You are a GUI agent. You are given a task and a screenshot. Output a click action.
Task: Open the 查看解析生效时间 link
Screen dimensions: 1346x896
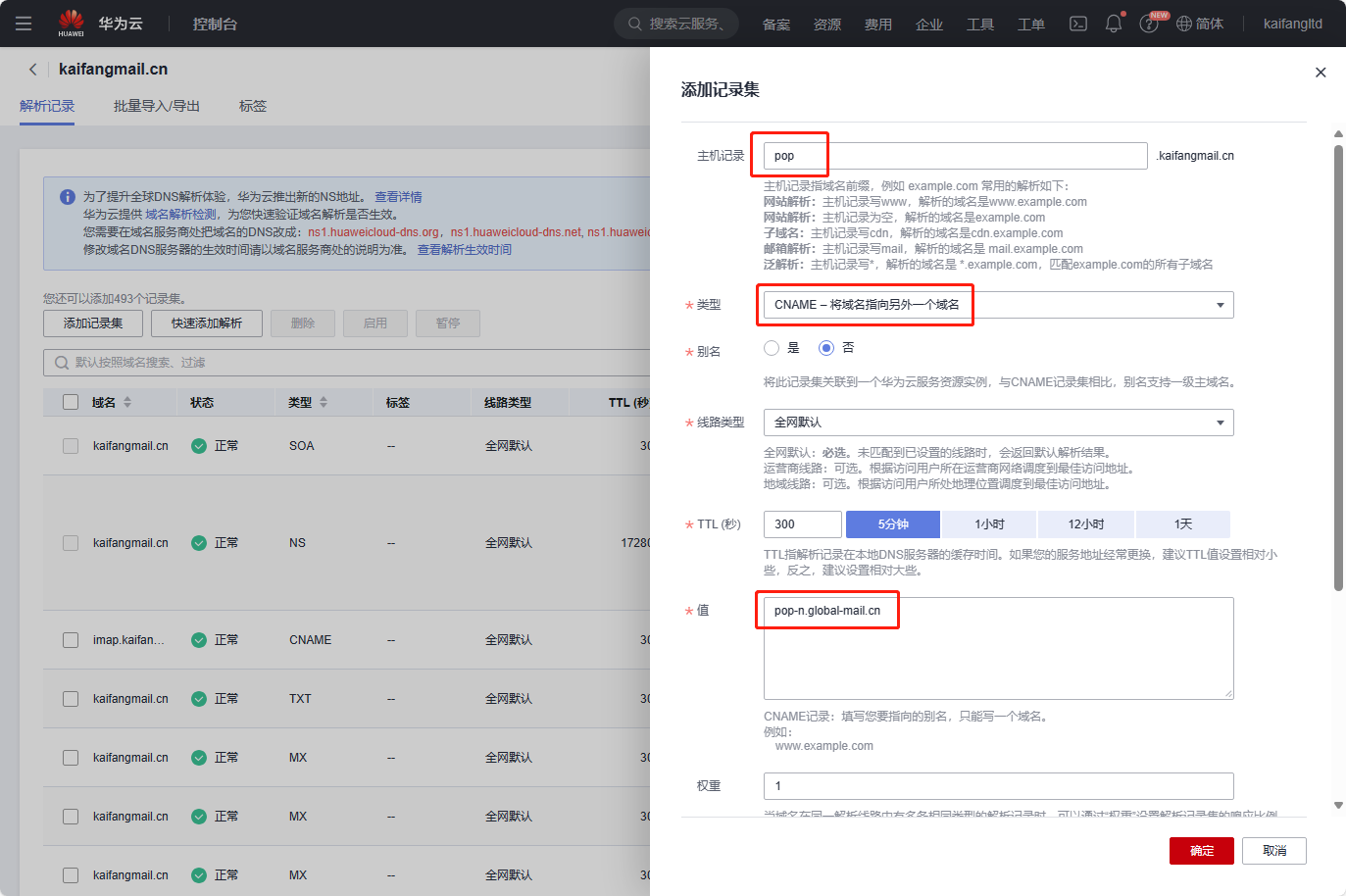click(465, 250)
